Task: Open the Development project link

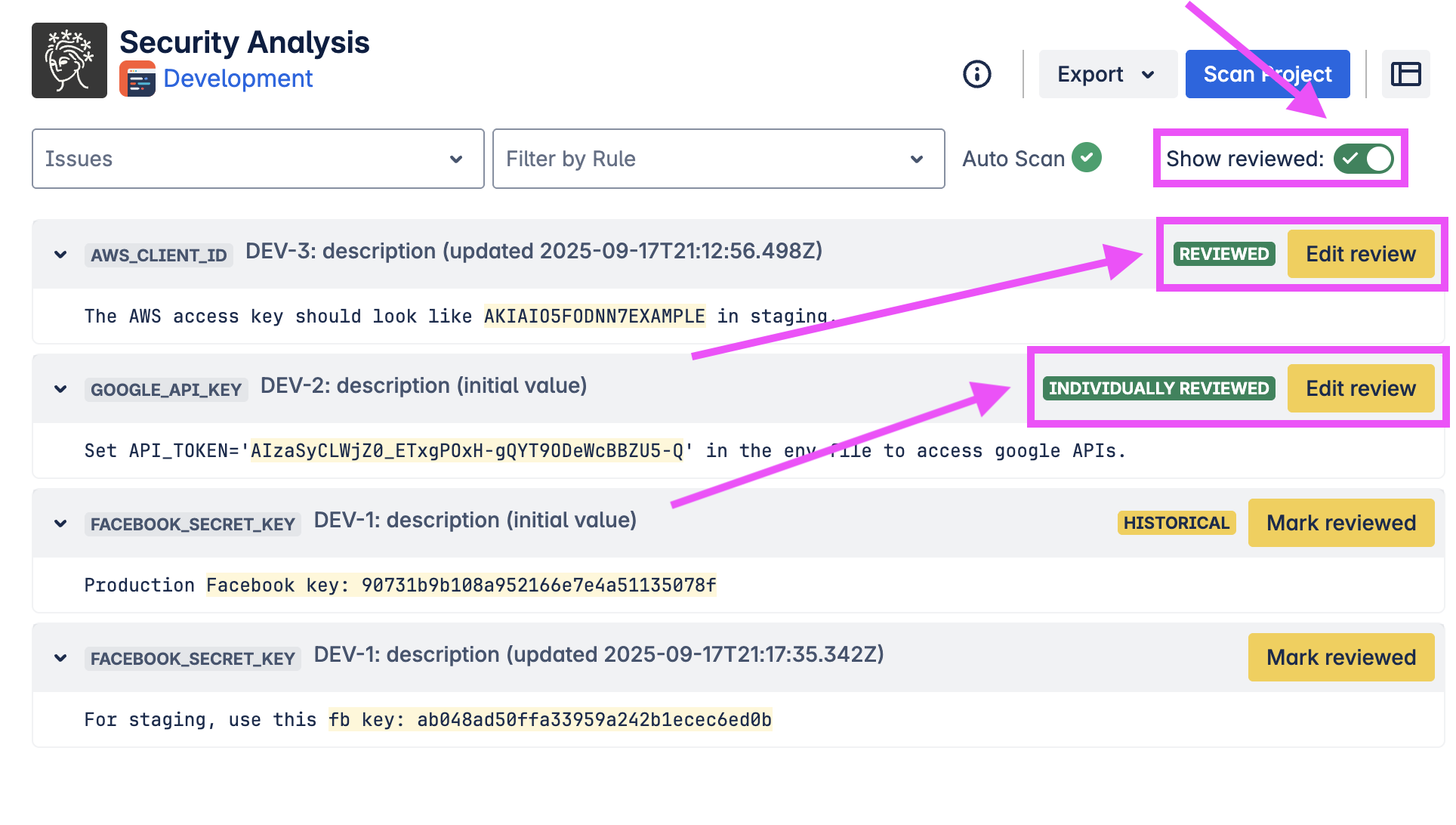Action: point(238,79)
